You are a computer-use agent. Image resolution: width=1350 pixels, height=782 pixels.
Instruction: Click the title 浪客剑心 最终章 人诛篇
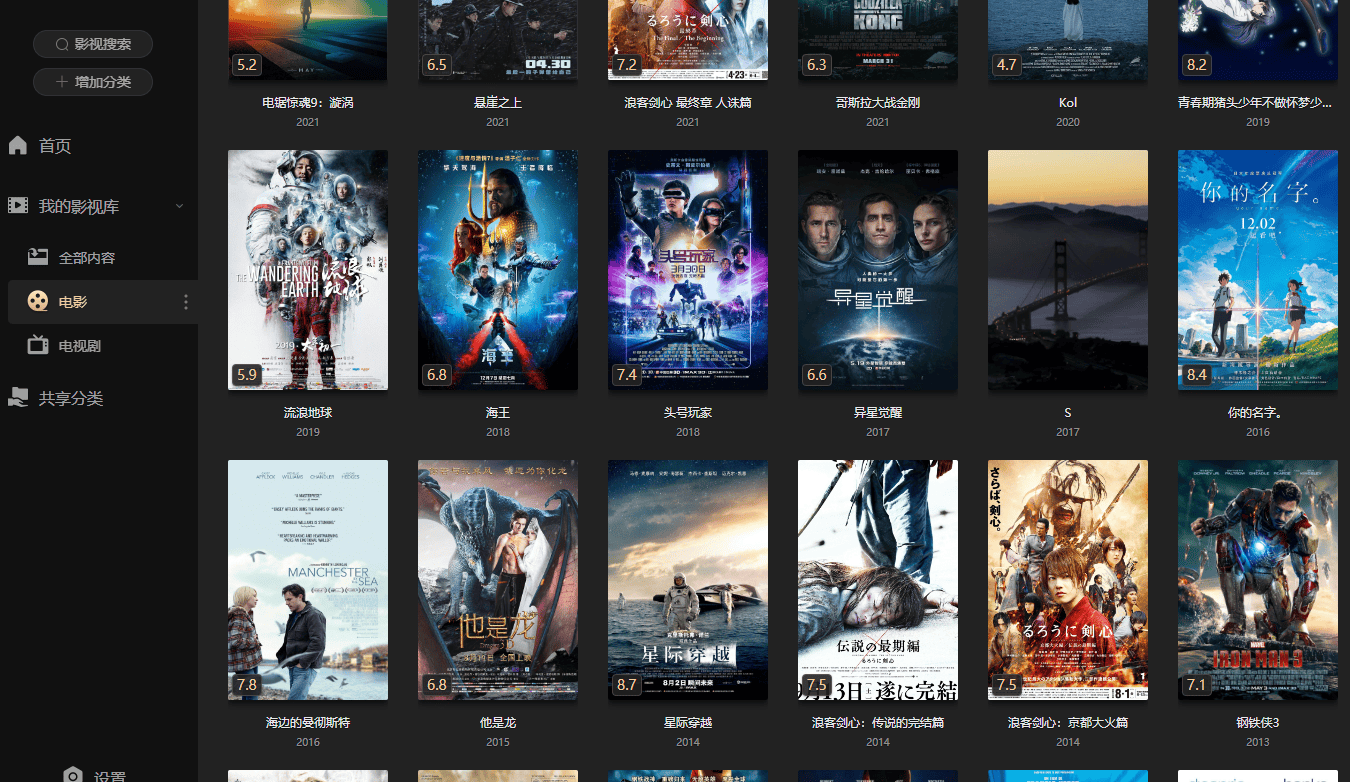(688, 103)
